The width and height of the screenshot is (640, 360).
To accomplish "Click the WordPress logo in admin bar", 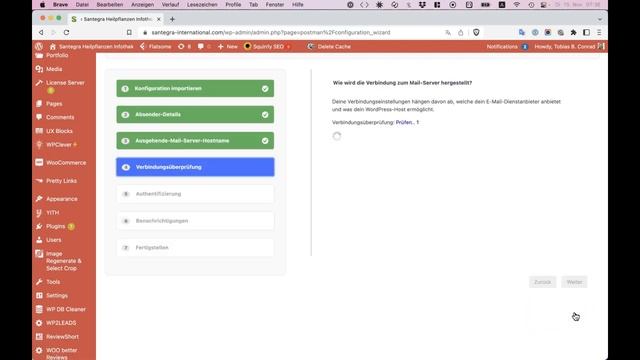I will coord(39,47).
